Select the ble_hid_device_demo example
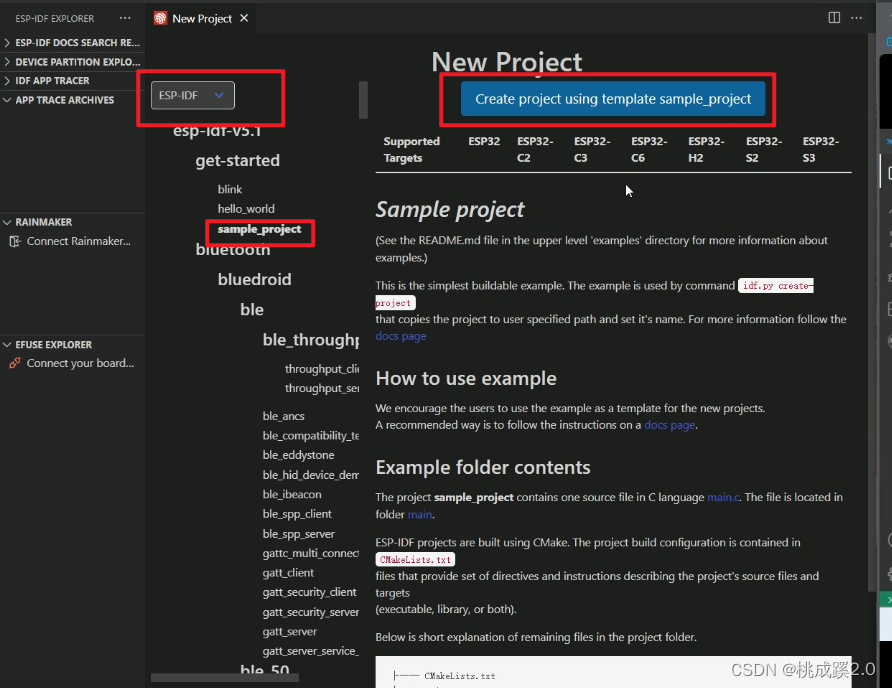Screen dimensions: 892x688 (311, 475)
